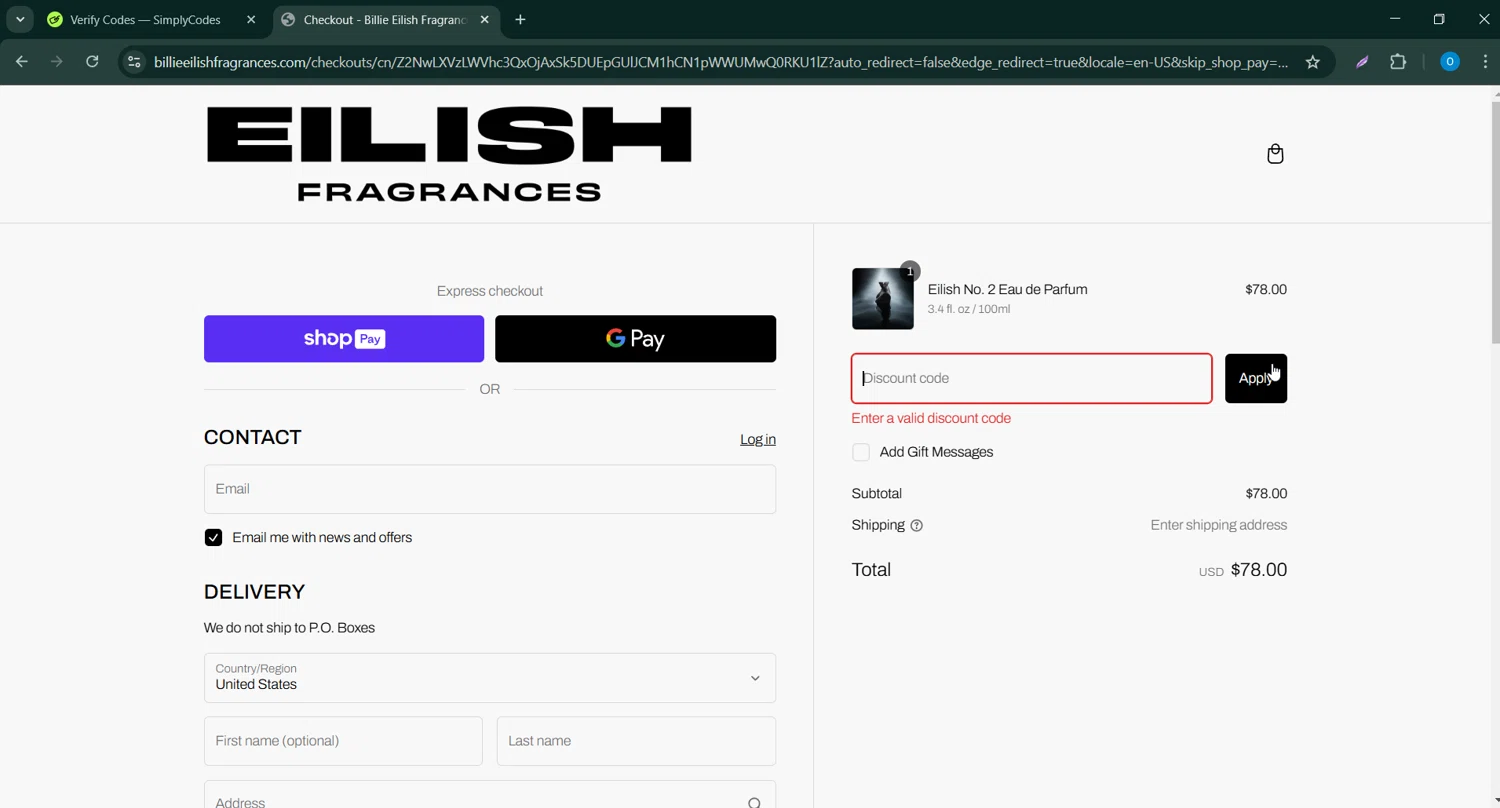Image resolution: width=1500 pixels, height=808 pixels.
Task: Open the Chrome profile avatar
Action: click(x=1449, y=62)
